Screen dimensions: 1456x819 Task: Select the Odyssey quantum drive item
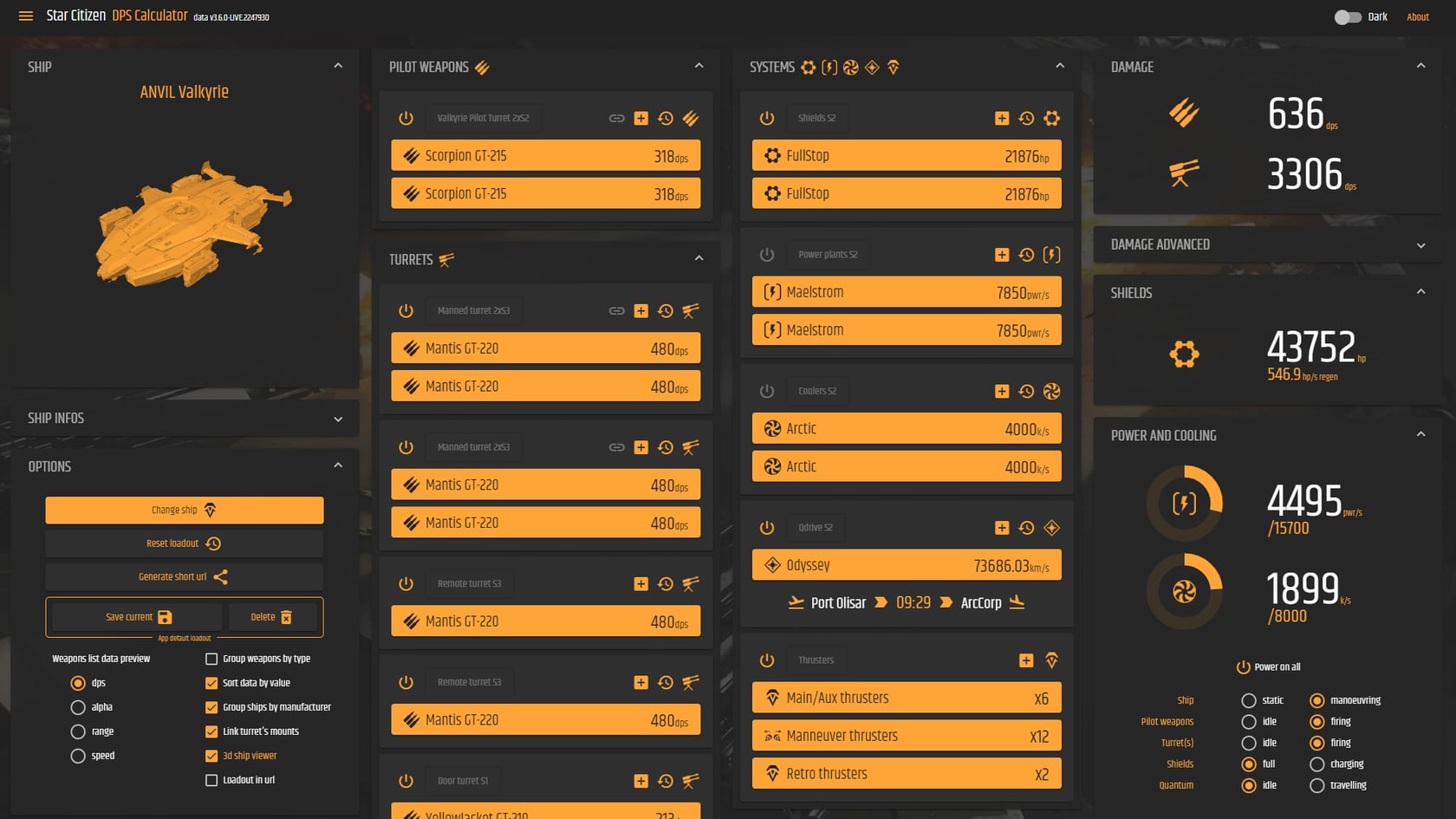tap(907, 565)
